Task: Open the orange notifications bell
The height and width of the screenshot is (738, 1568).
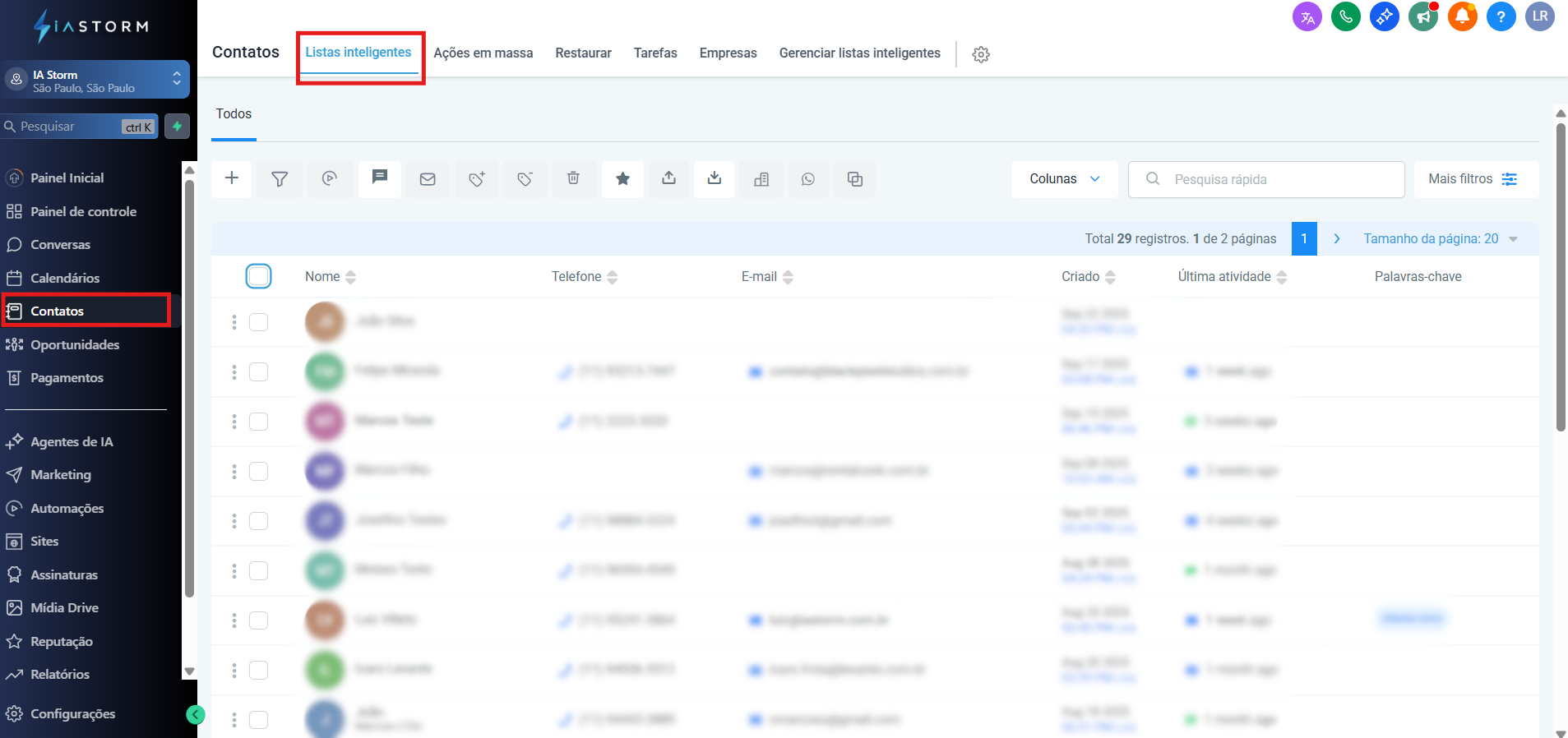Action: point(1462,16)
